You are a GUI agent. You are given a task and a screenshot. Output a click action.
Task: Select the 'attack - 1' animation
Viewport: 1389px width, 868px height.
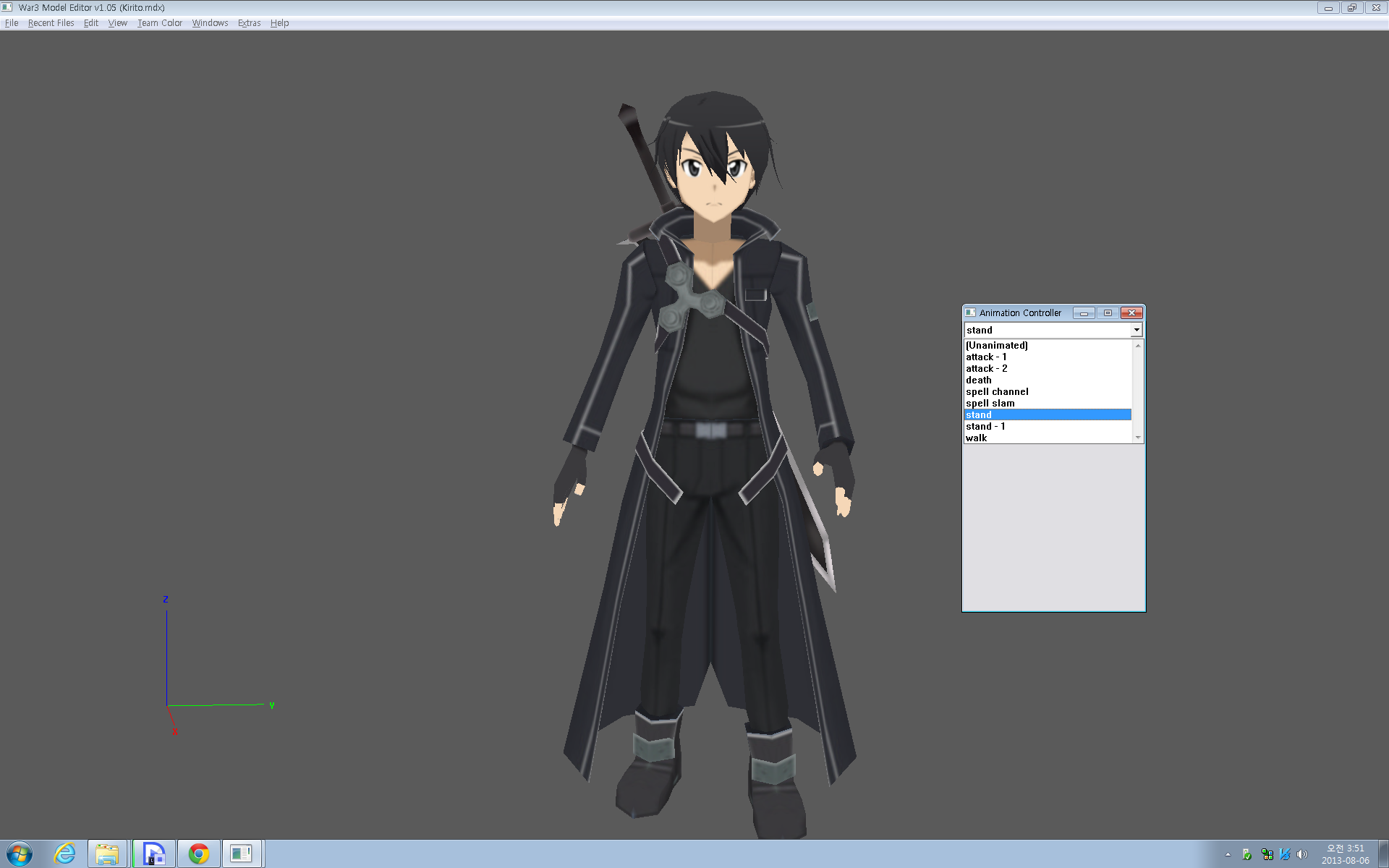[x=1048, y=357]
